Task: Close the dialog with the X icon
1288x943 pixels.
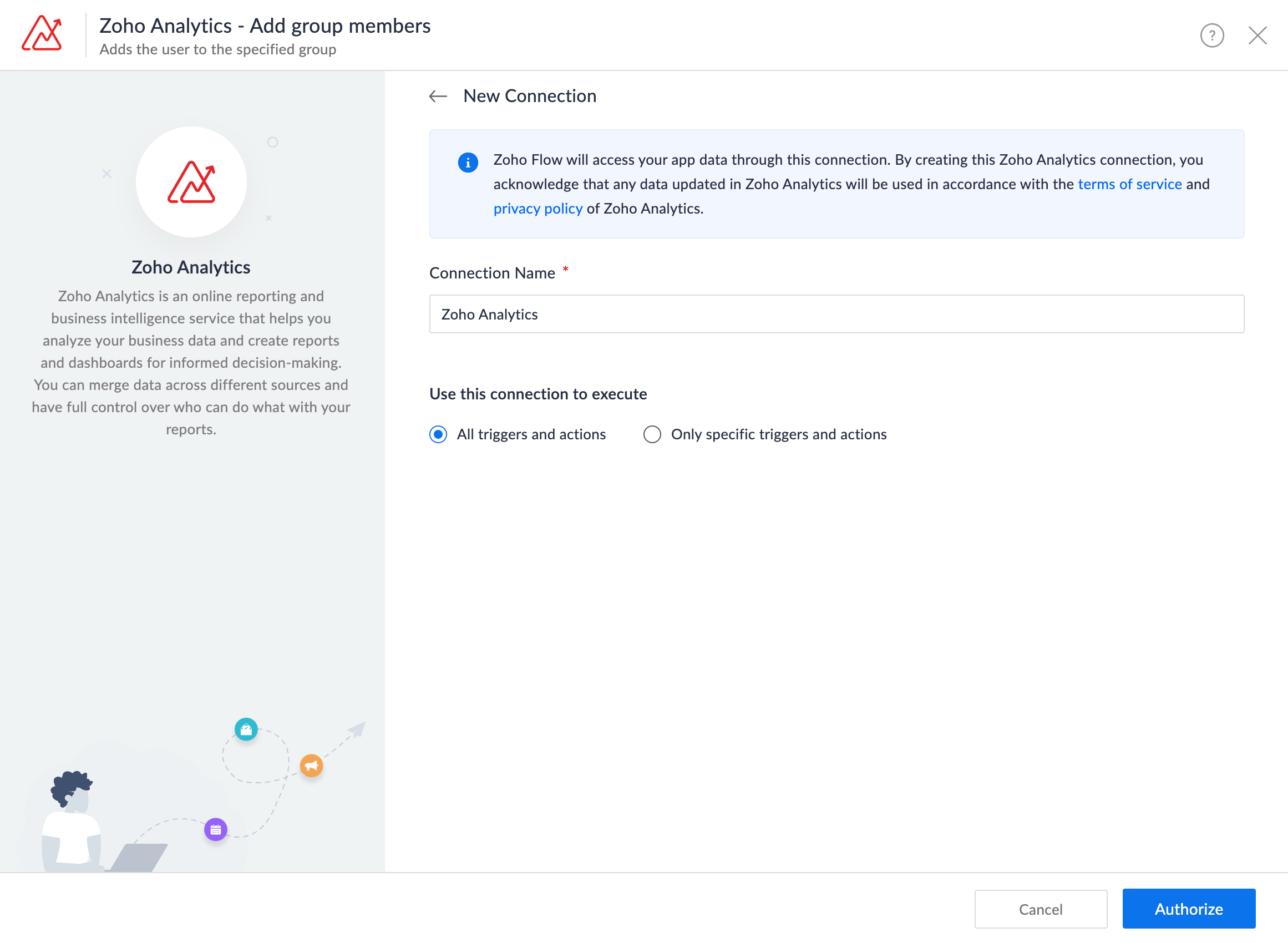Action: [x=1257, y=36]
